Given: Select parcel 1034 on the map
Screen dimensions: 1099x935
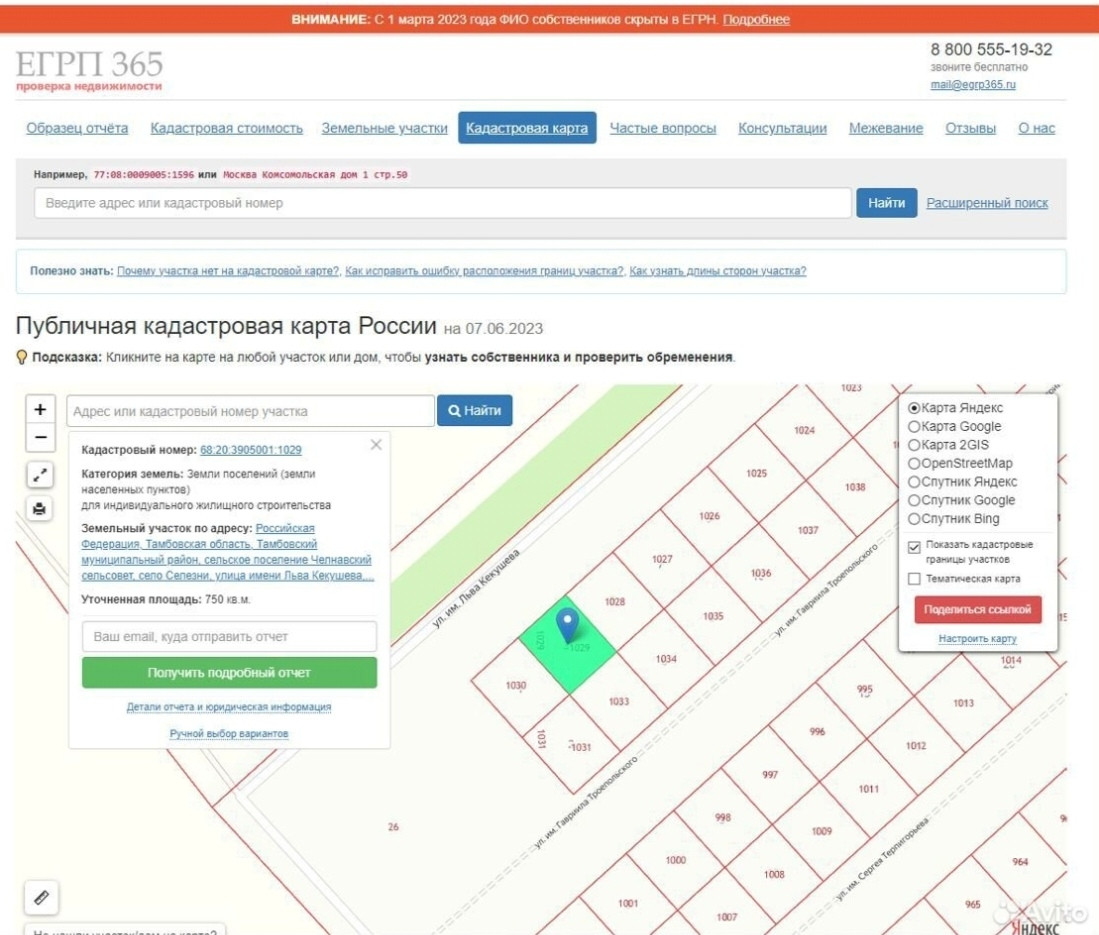Looking at the screenshot, I should (x=666, y=659).
